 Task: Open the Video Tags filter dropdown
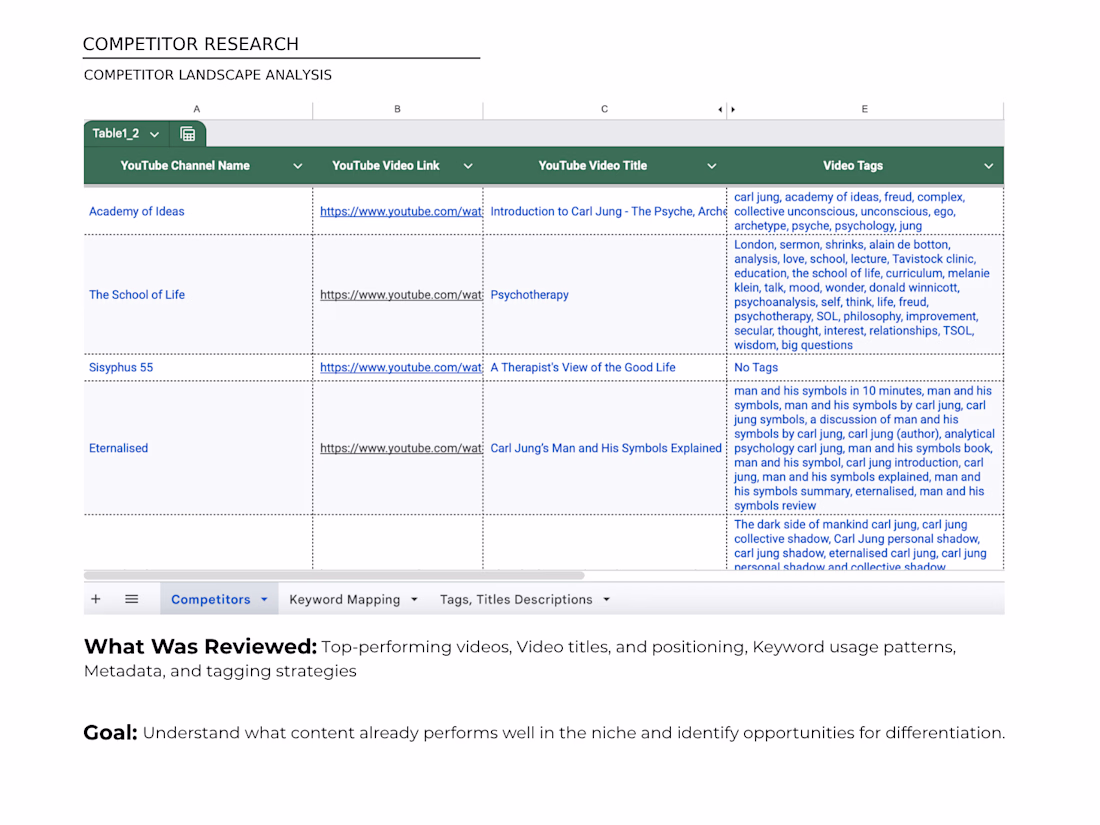[x=988, y=166]
